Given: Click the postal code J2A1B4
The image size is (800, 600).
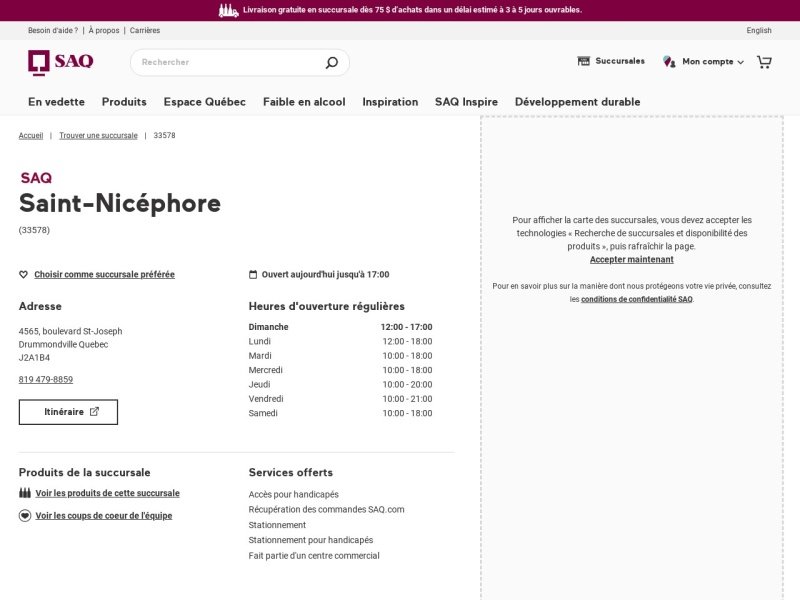Looking at the screenshot, I should click(x=34, y=358).
